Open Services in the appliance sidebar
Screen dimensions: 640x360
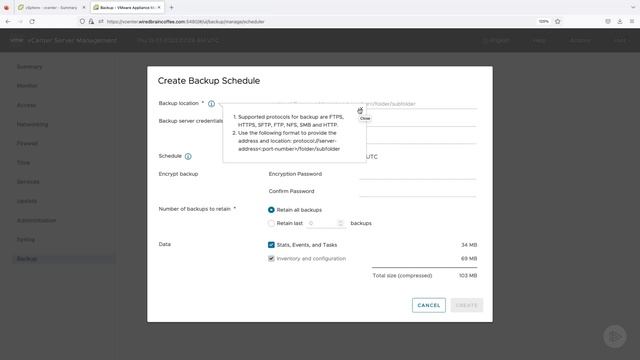pos(28,182)
